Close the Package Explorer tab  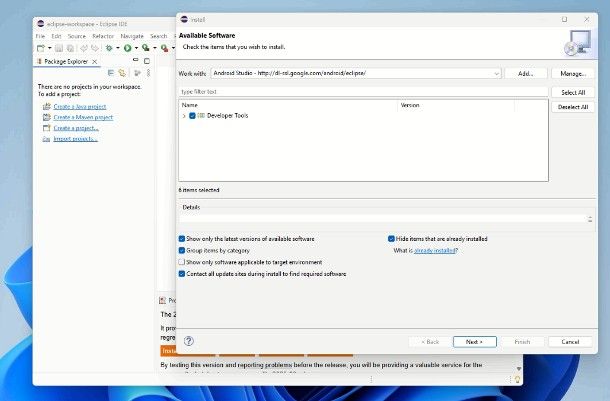(95, 61)
